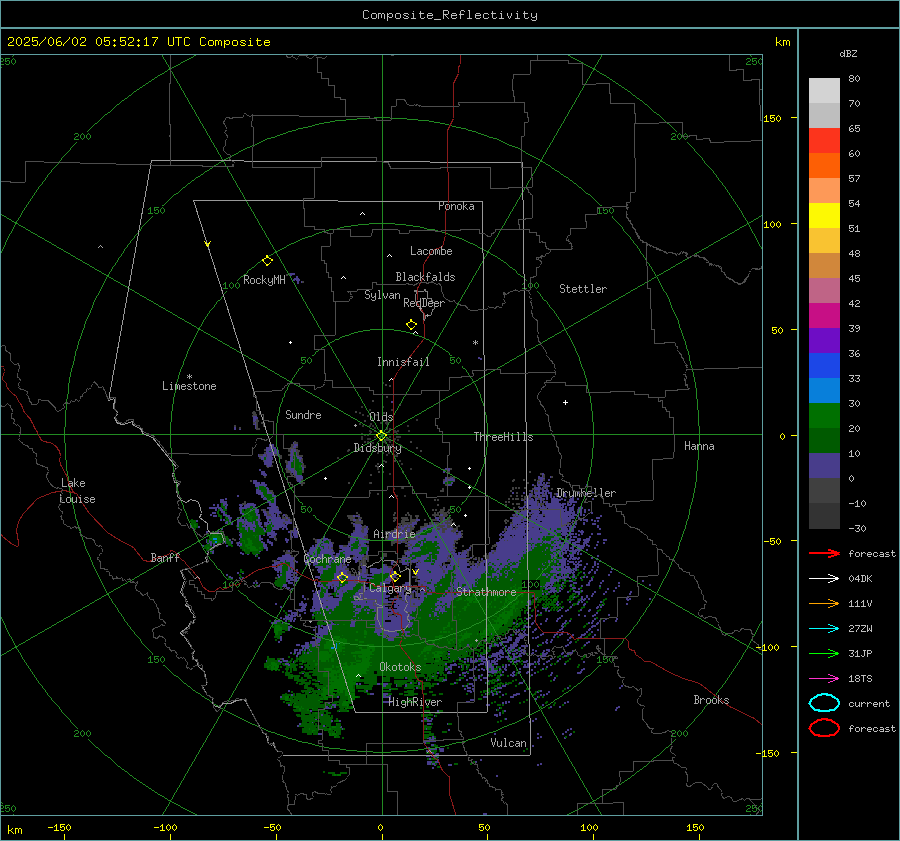
Task: Click the current legend label
Action: point(869,703)
